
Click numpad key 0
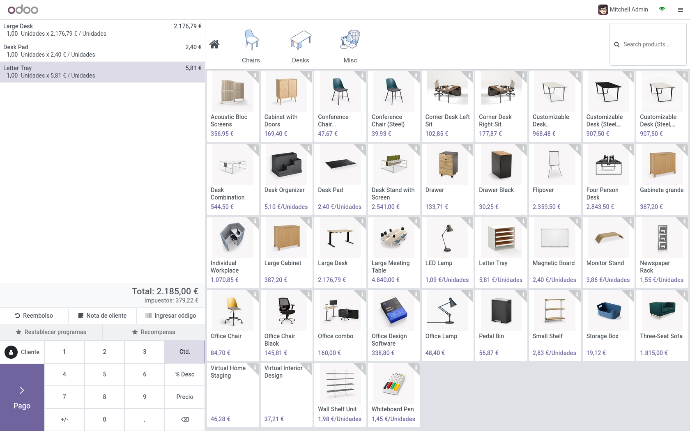coord(104,419)
